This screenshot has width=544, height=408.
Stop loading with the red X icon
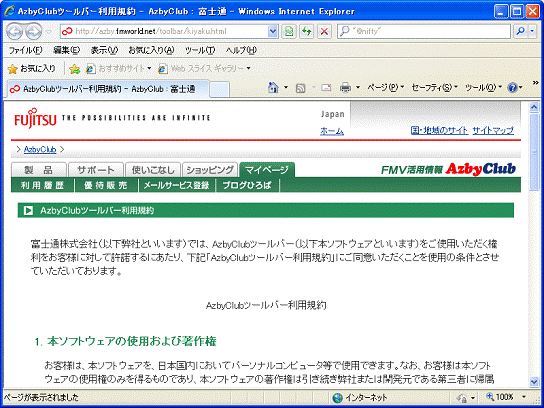[x=324, y=32]
